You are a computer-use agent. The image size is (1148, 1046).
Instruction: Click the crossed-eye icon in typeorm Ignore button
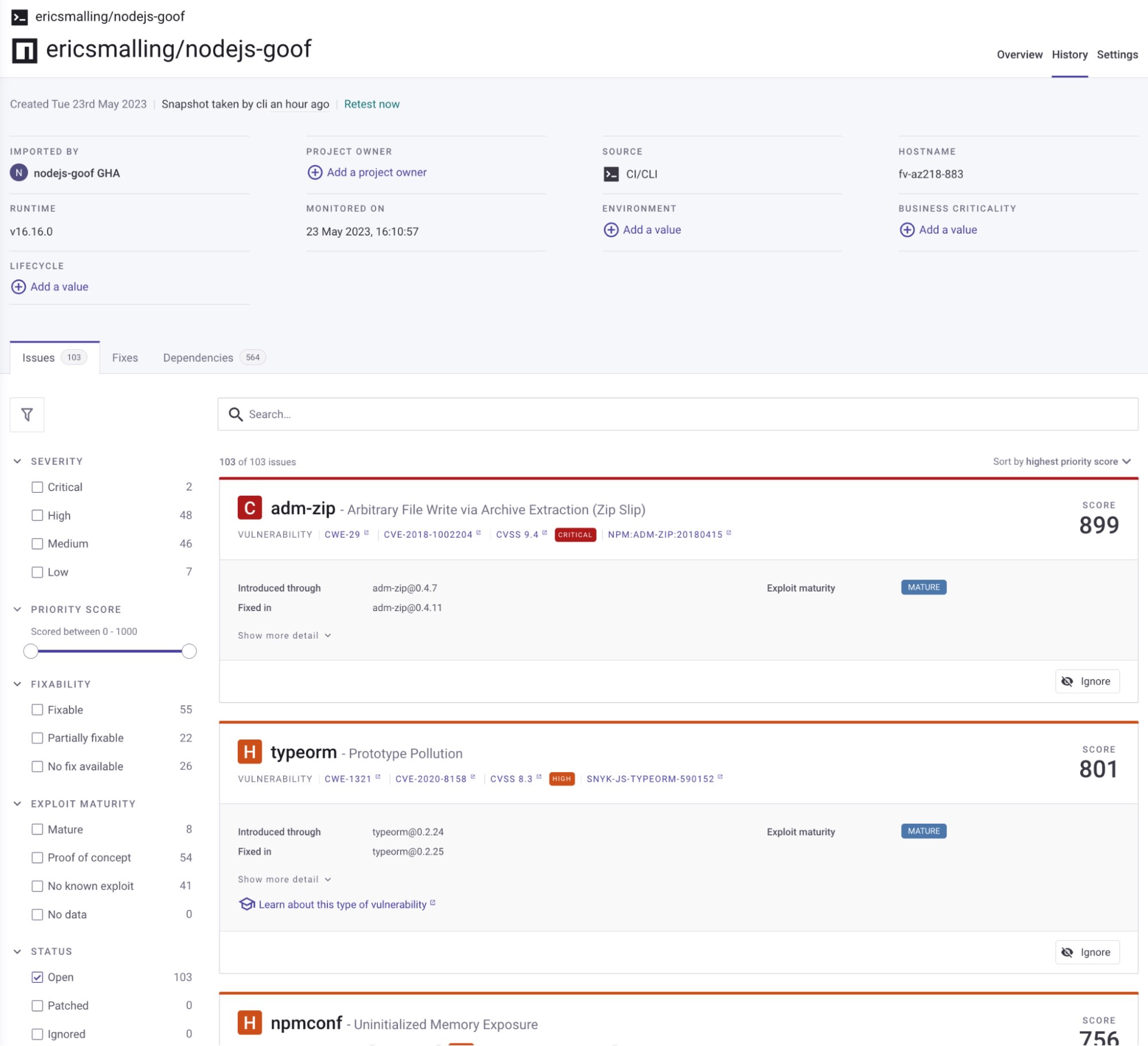(1067, 952)
